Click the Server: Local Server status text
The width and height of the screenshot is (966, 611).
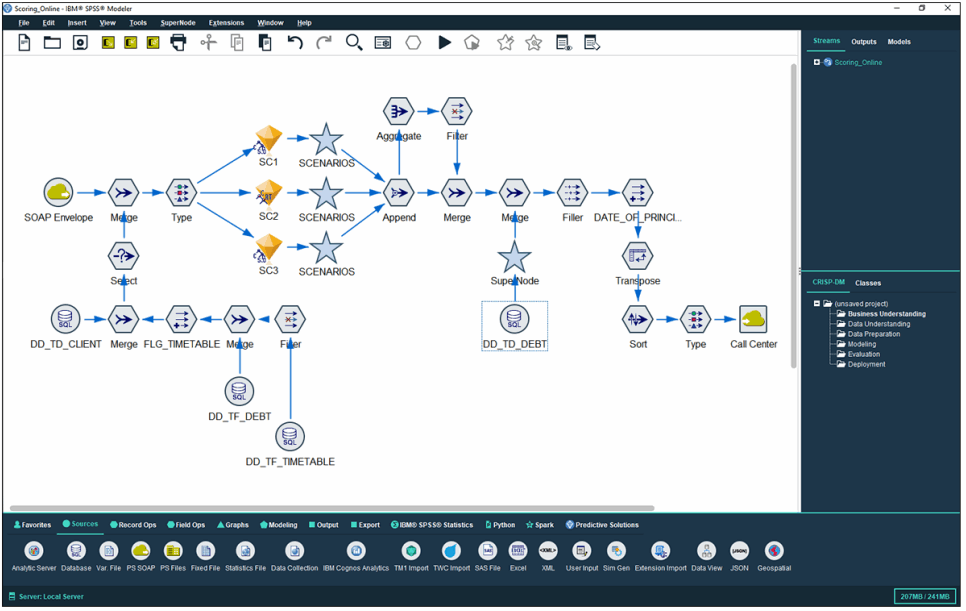click(x=51, y=596)
